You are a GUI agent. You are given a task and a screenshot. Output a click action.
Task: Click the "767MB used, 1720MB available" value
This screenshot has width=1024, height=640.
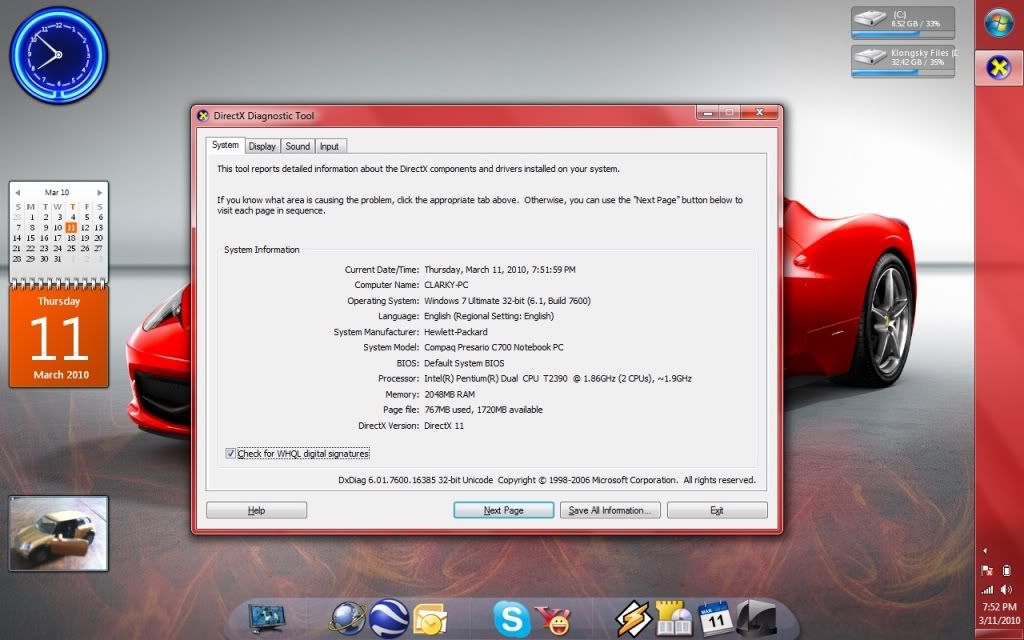pyautogui.click(x=483, y=410)
